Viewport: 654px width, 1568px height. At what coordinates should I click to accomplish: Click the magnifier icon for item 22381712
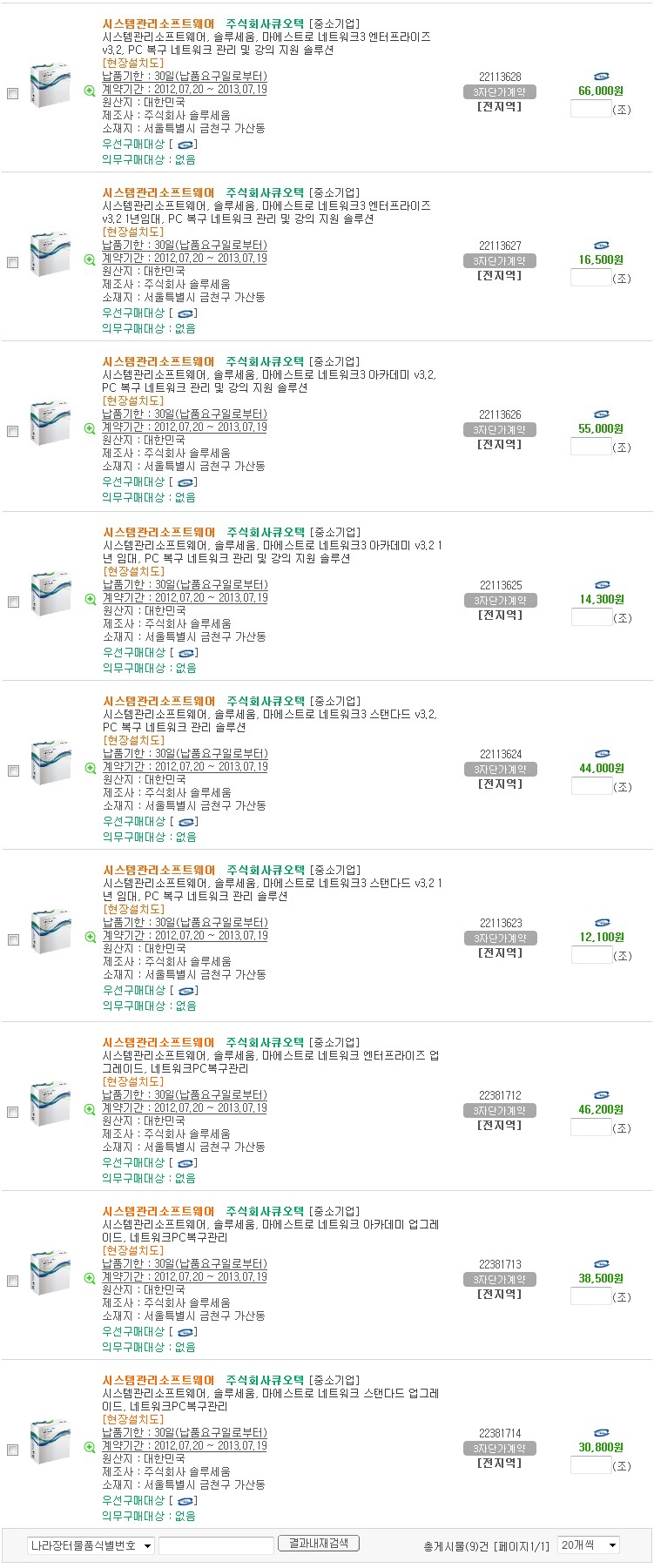point(90,1109)
